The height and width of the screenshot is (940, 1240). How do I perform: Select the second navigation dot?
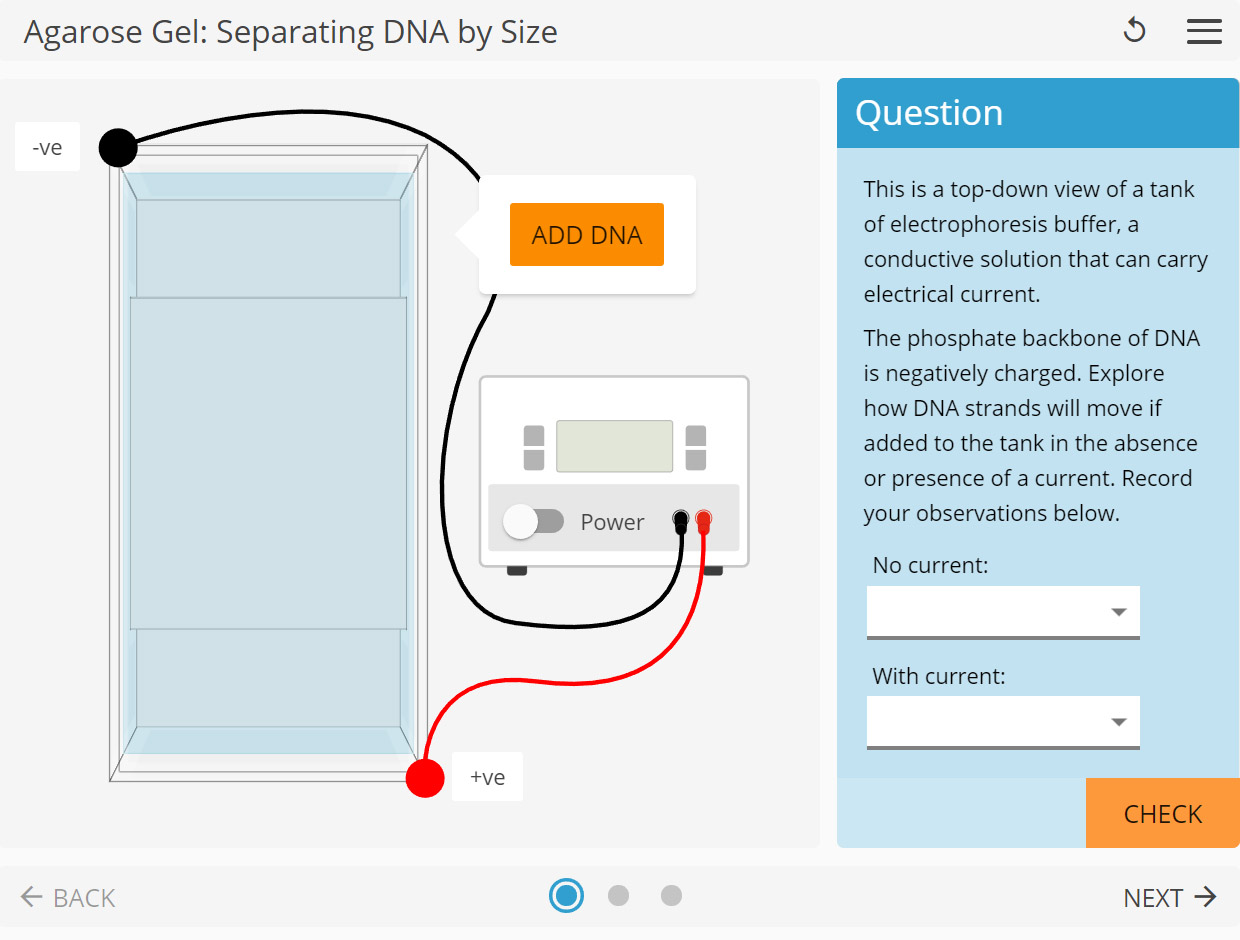pos(619,895)
